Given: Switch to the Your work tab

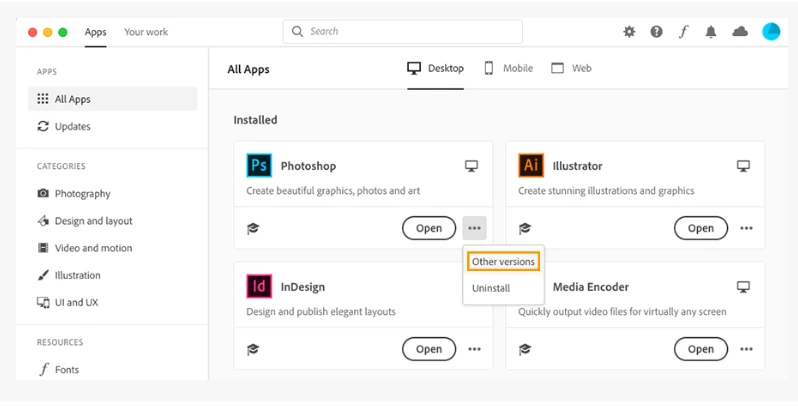Looking at the screenshot, I should (x=146, y=32).
